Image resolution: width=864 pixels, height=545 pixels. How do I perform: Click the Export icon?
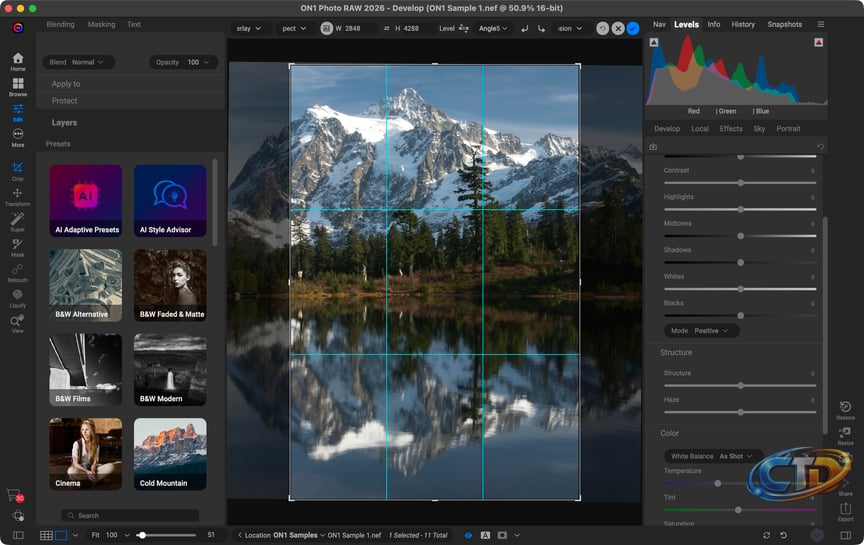pos(845,511)
